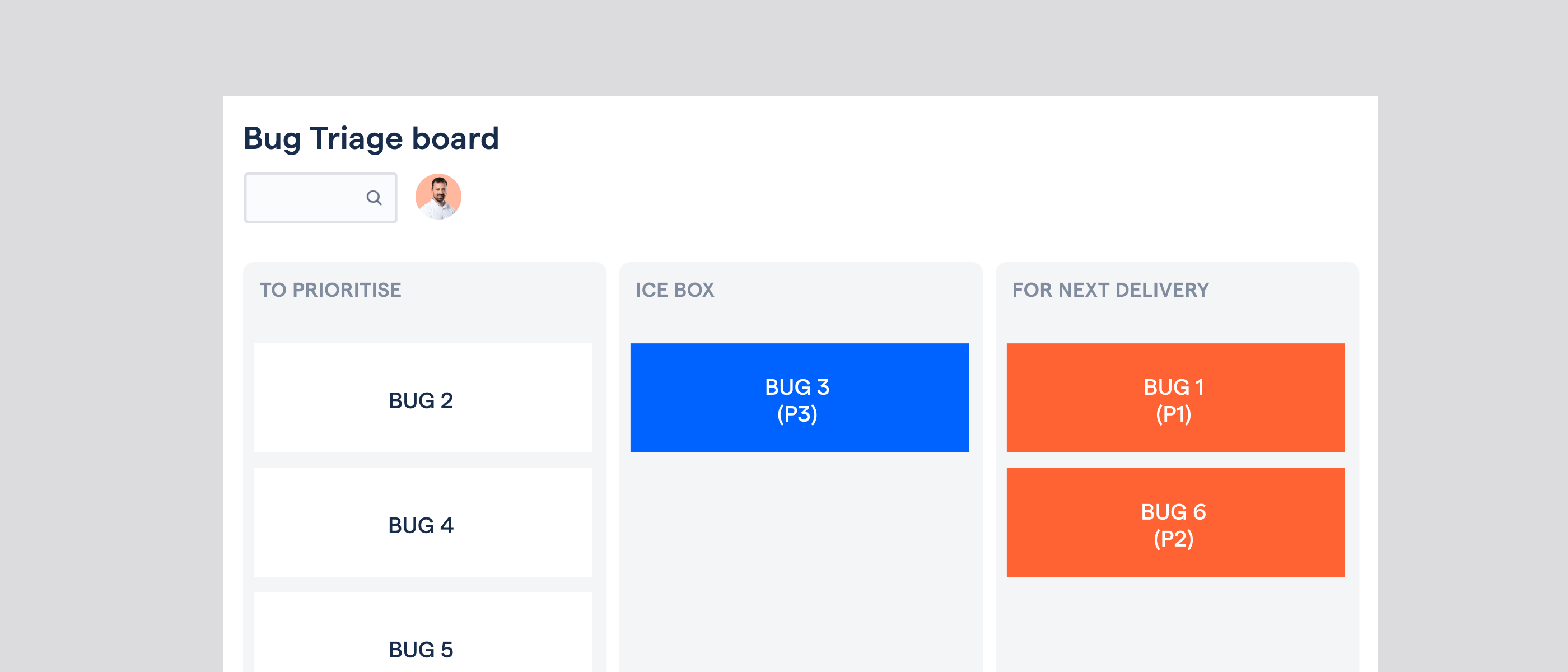The height and width of the screenshot is (672, 1568).
Task: Open the BUG 5 card
Action: (x=423, y=632)
